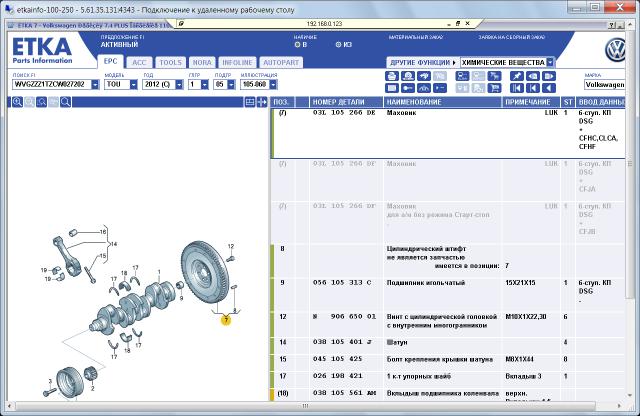Open the ПОИСК FI VIN dropdown
640x416 pixels.
click(x=95, y=85)
